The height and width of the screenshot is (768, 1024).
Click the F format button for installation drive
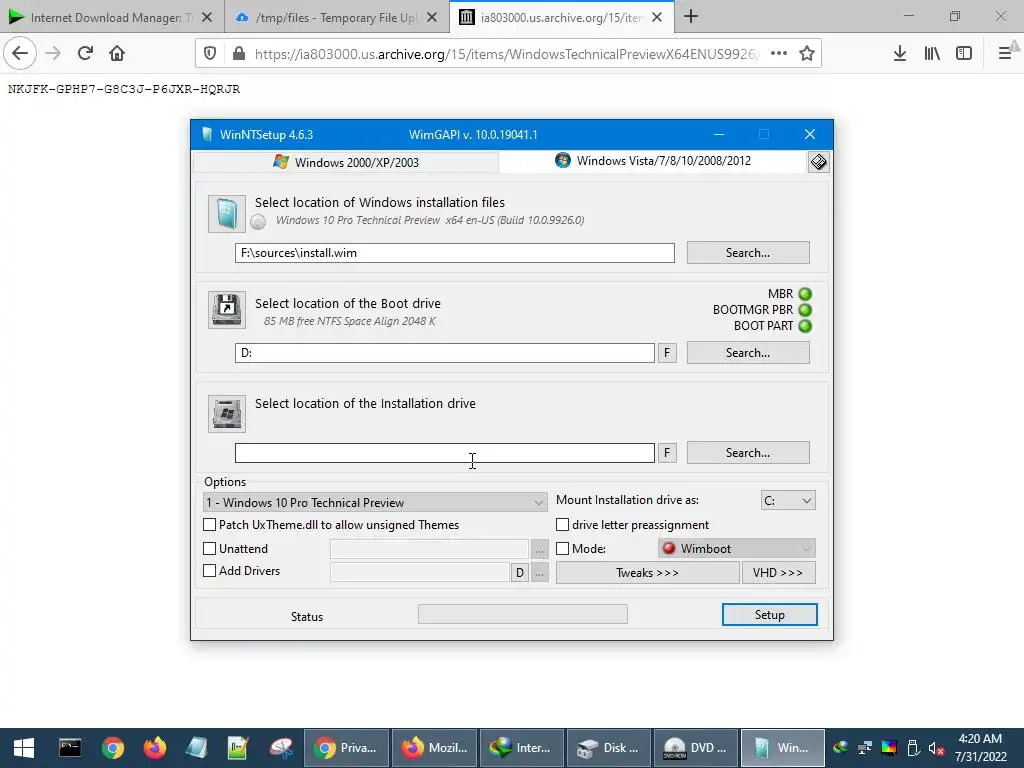667,453
